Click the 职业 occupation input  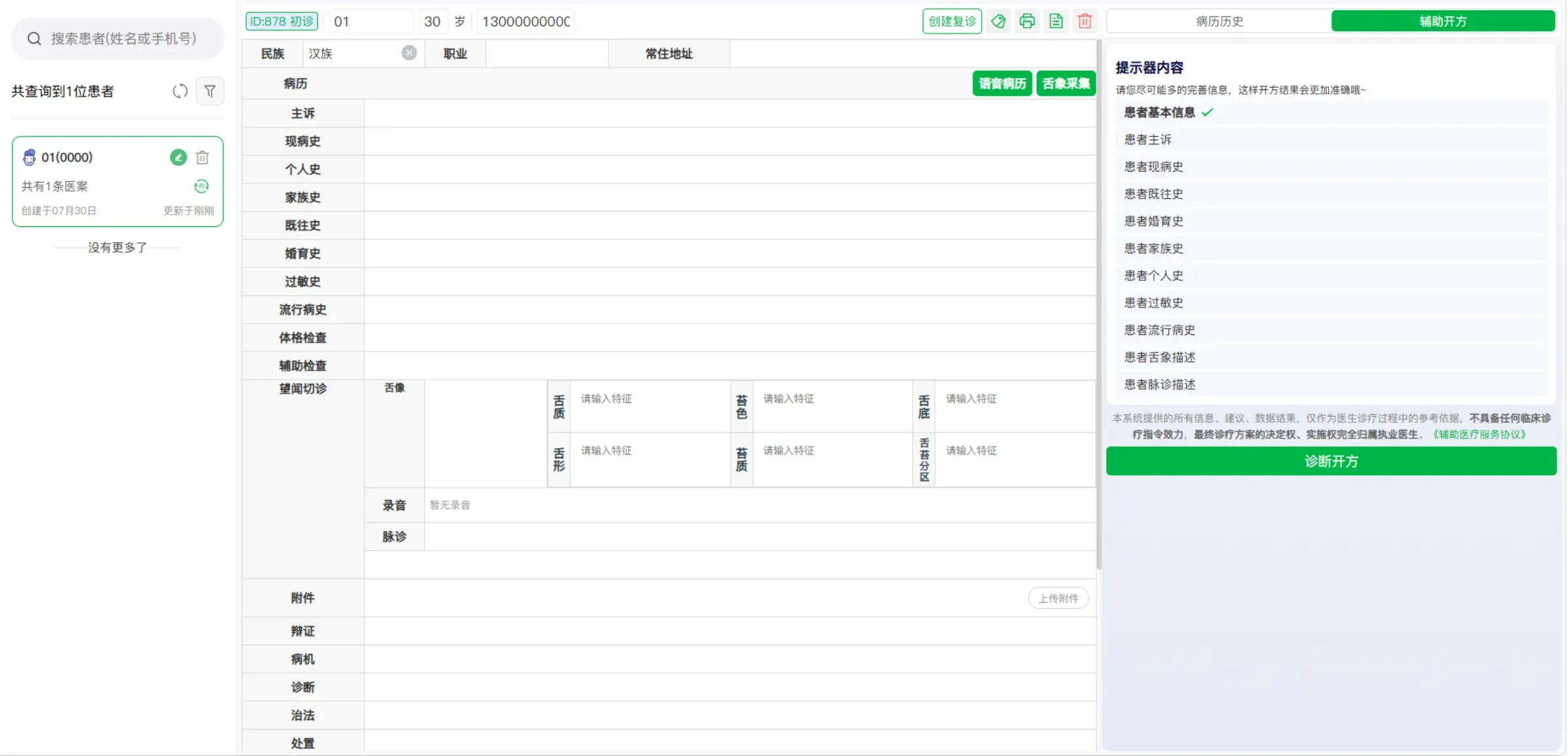(547, 54)
